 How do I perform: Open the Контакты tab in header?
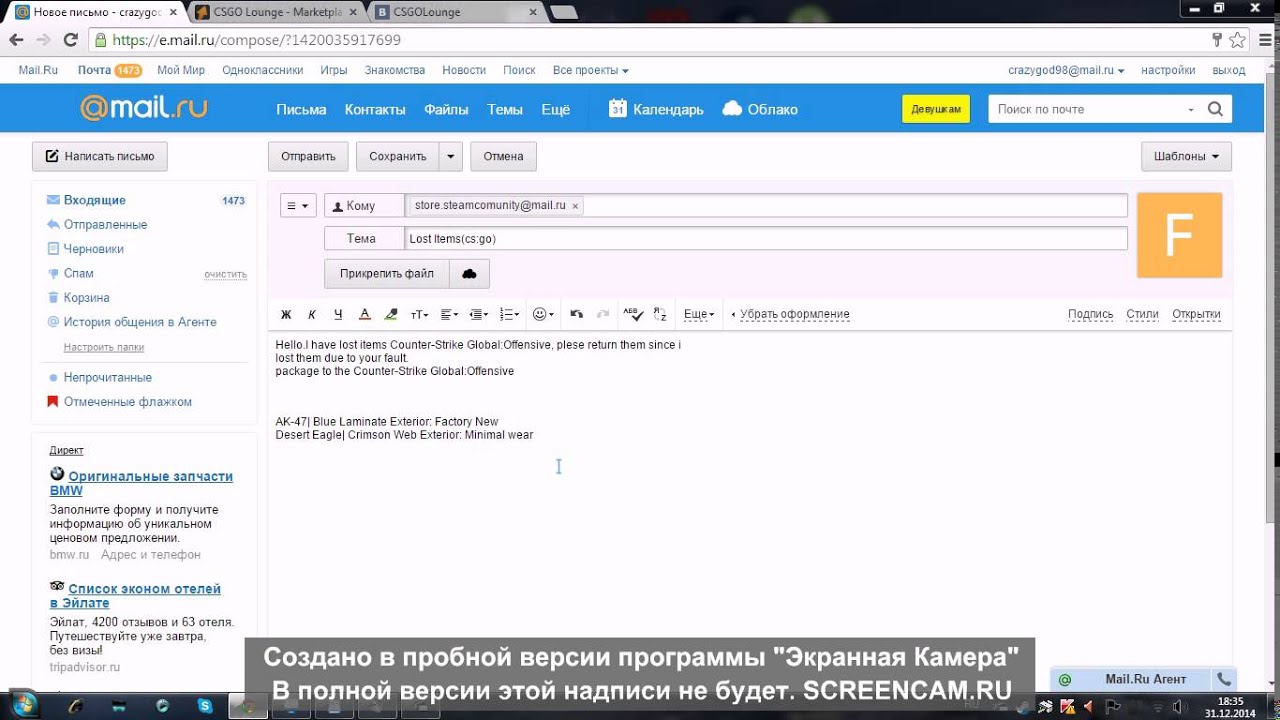tap(375, 109)
